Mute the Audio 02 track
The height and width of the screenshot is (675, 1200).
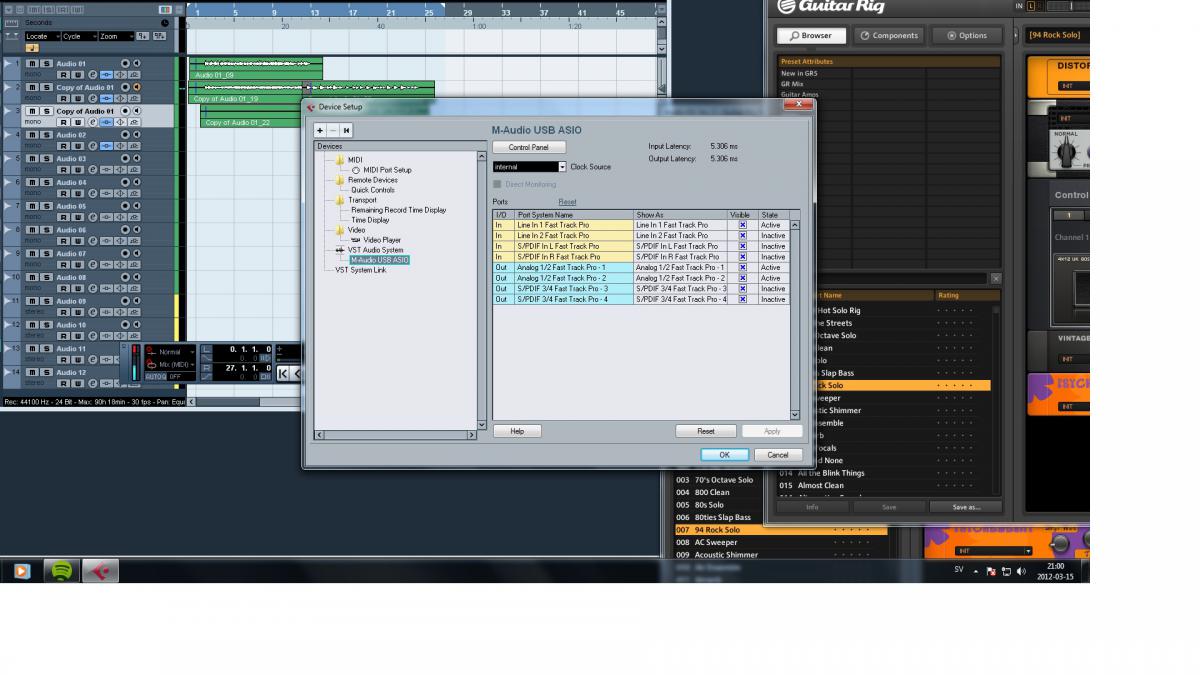pos(32,135)
